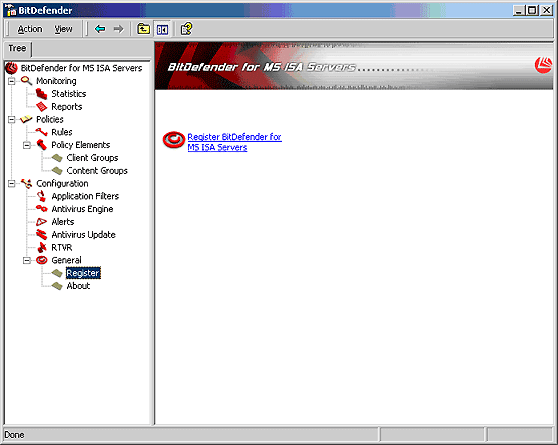Click the Alerts triangle icon
Image resolution: width=558 pixels, height=445 pixels.
(41, 222)
